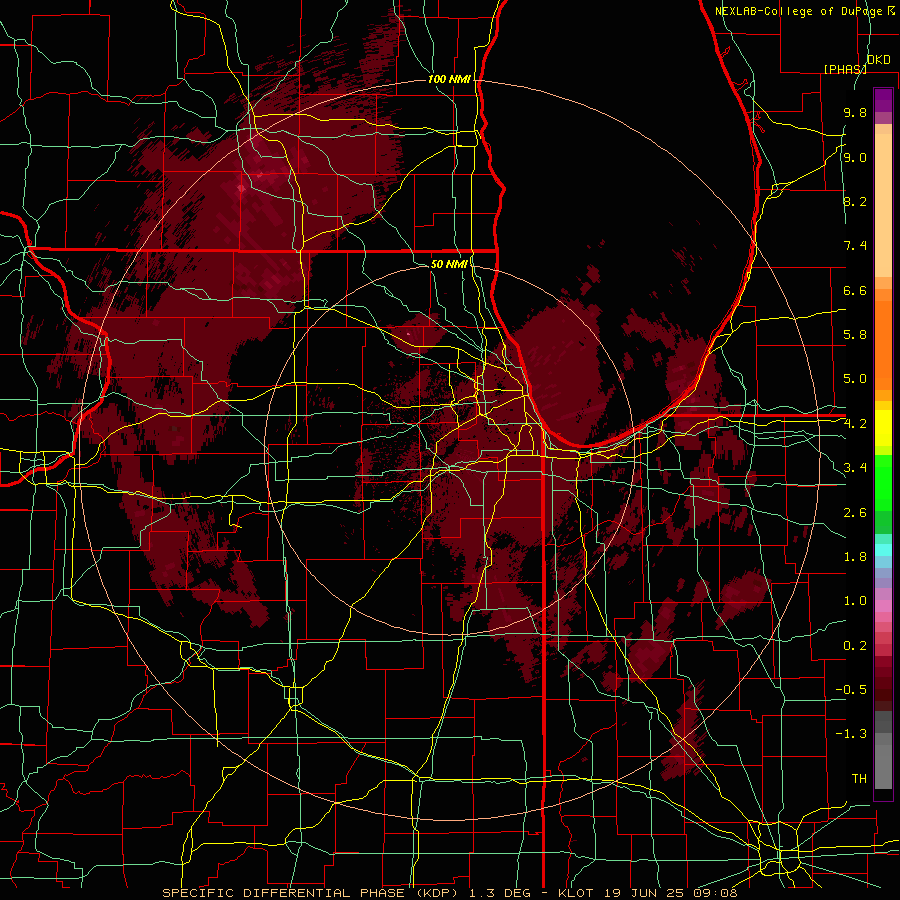Viewport: 900px width, 900px height.
Task: Select the 50 NMI range ring label
Action: click(x=449, y=264)
